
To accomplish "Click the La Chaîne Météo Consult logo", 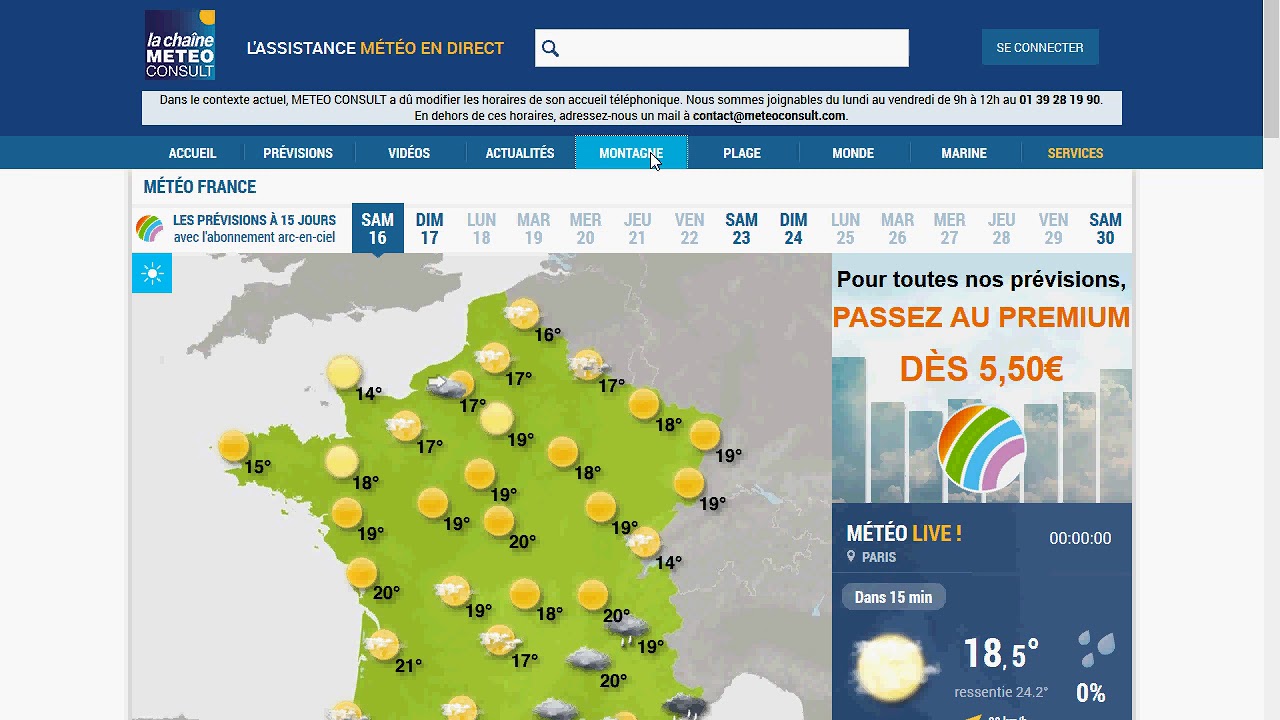I will (x=180, y=45).
